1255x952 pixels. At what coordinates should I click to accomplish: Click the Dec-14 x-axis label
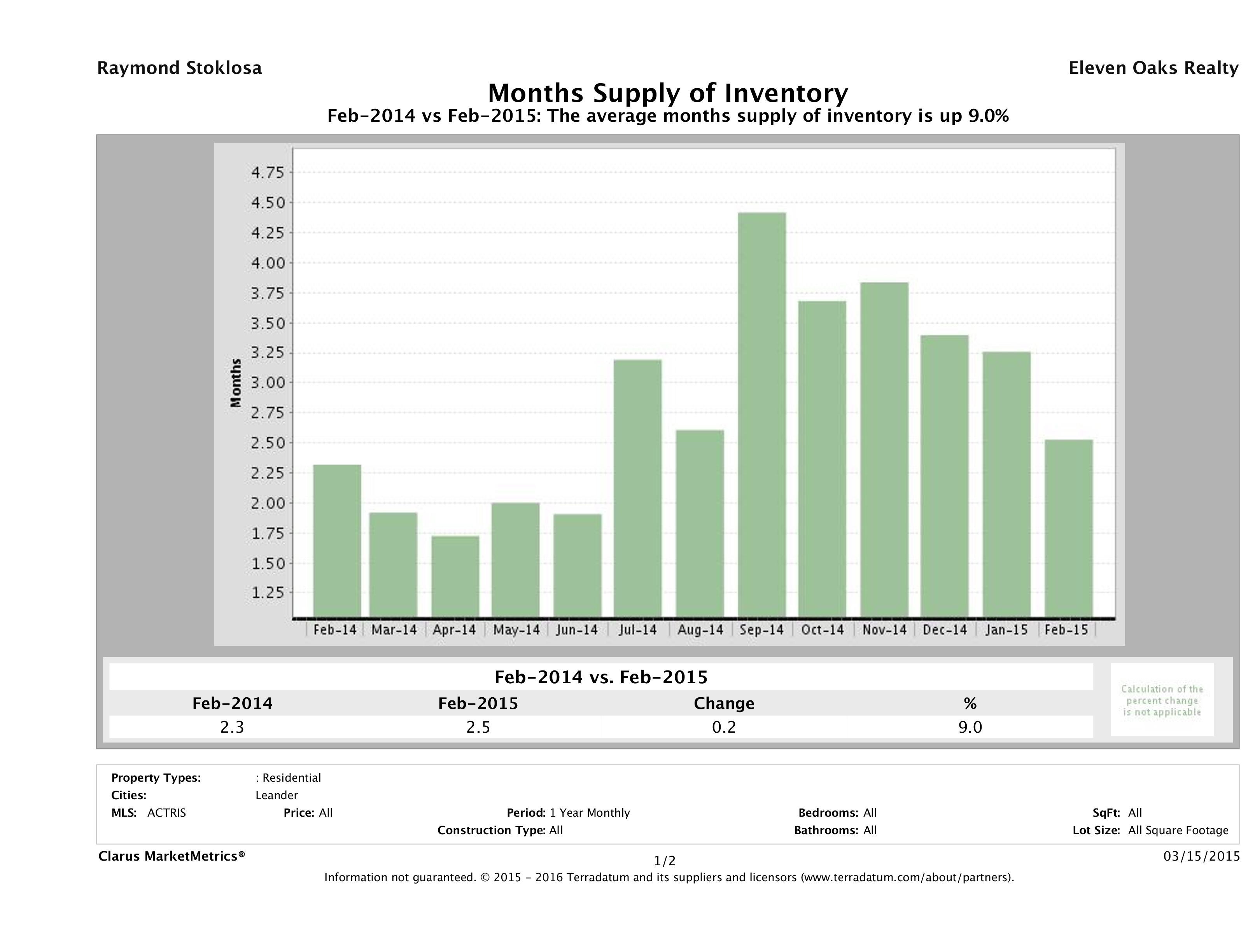[945, 630]
